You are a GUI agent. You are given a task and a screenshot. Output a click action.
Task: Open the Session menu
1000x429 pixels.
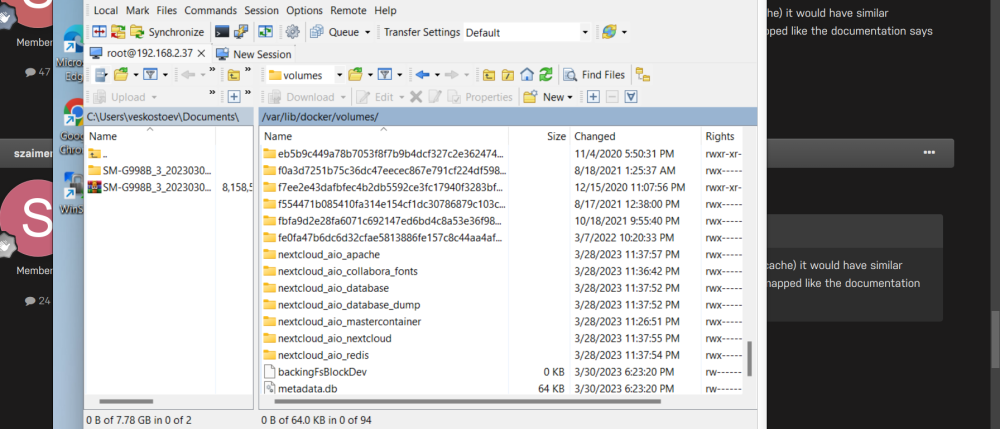tap(261, 10)
